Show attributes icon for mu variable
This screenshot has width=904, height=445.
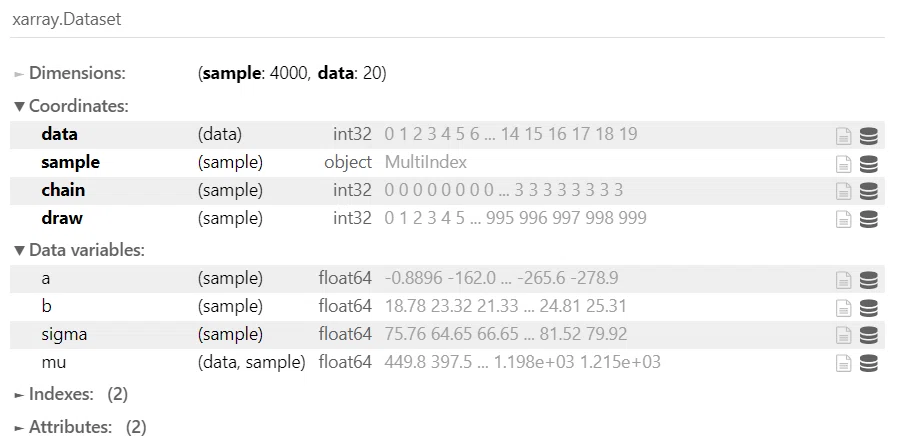[x=843, y=363]
